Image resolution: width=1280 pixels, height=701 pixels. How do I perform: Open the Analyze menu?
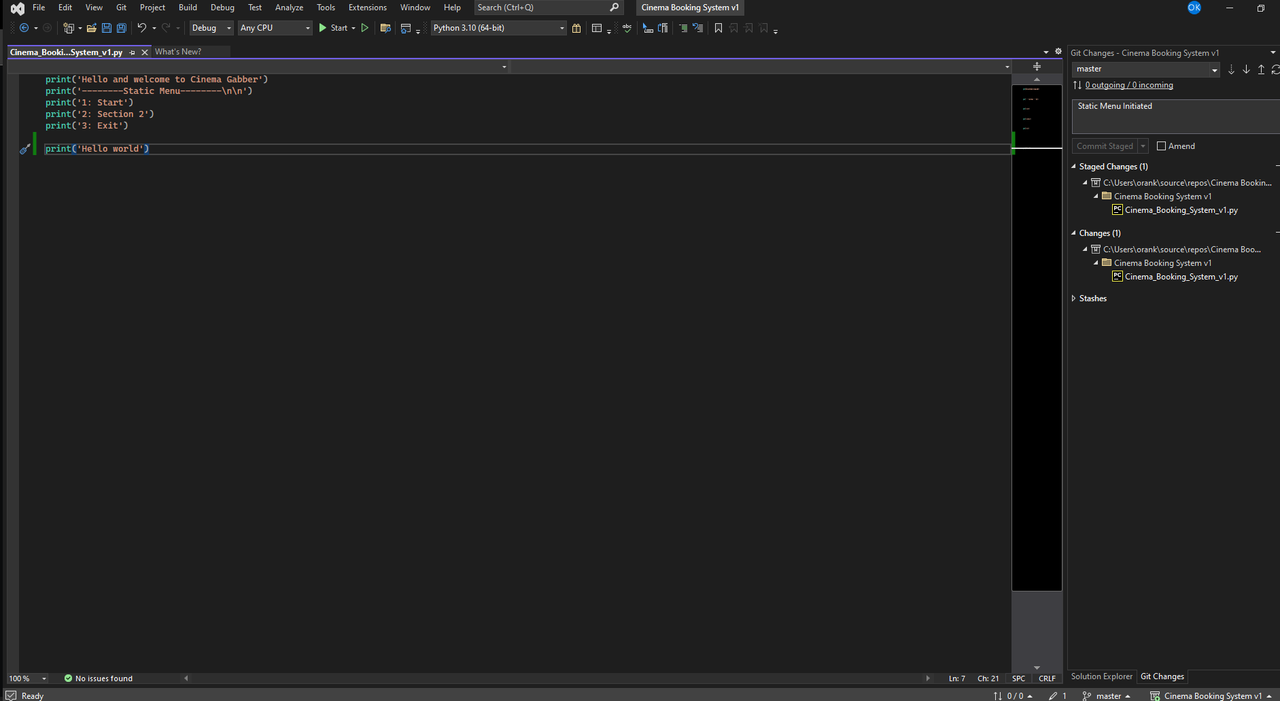click(x=289, y=7)
